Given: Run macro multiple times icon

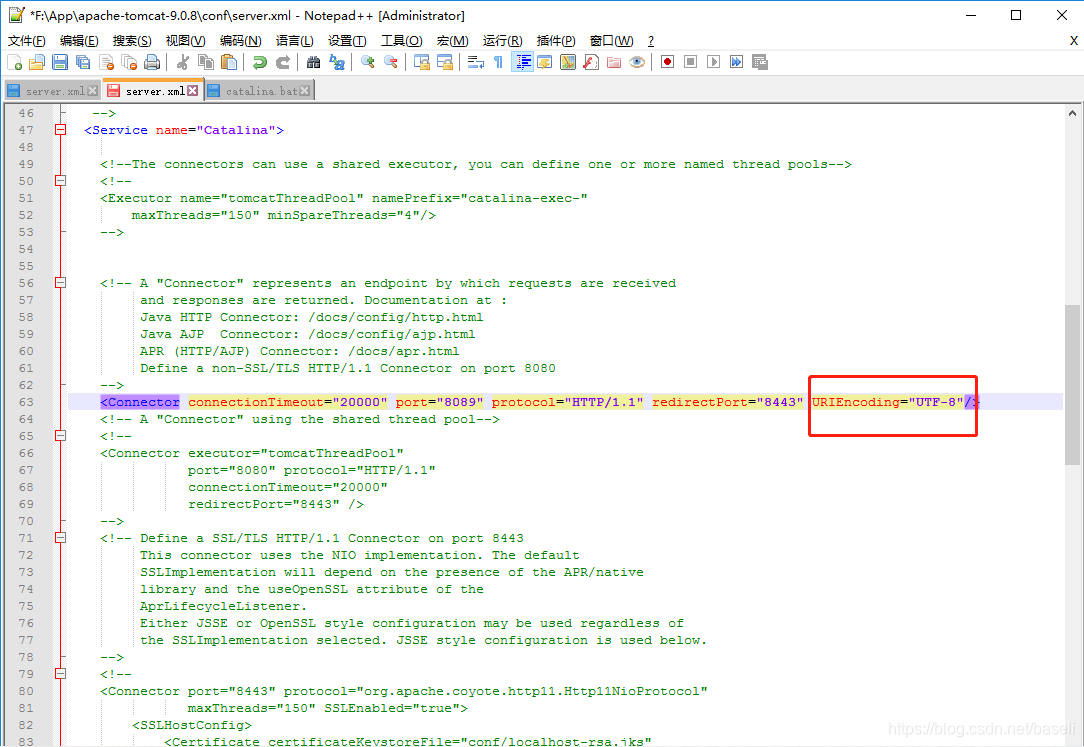Looking at the screenshot, I should (736, 62).
